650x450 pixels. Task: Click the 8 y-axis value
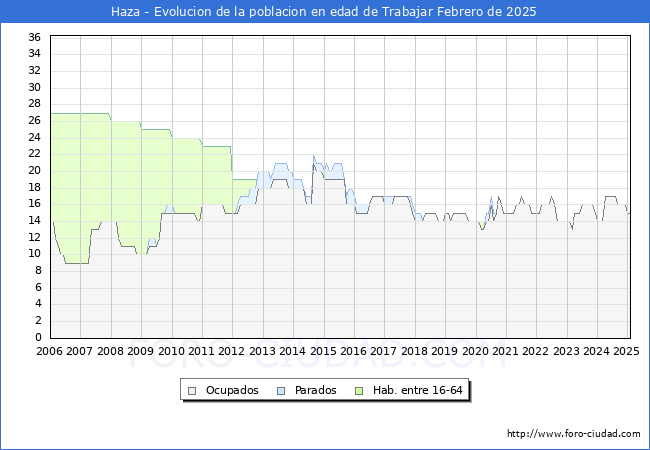[x=38, y=271]
